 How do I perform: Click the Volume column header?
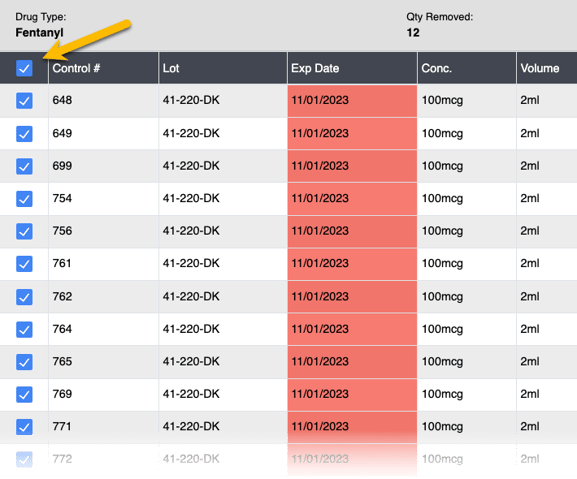coord(547,68)
